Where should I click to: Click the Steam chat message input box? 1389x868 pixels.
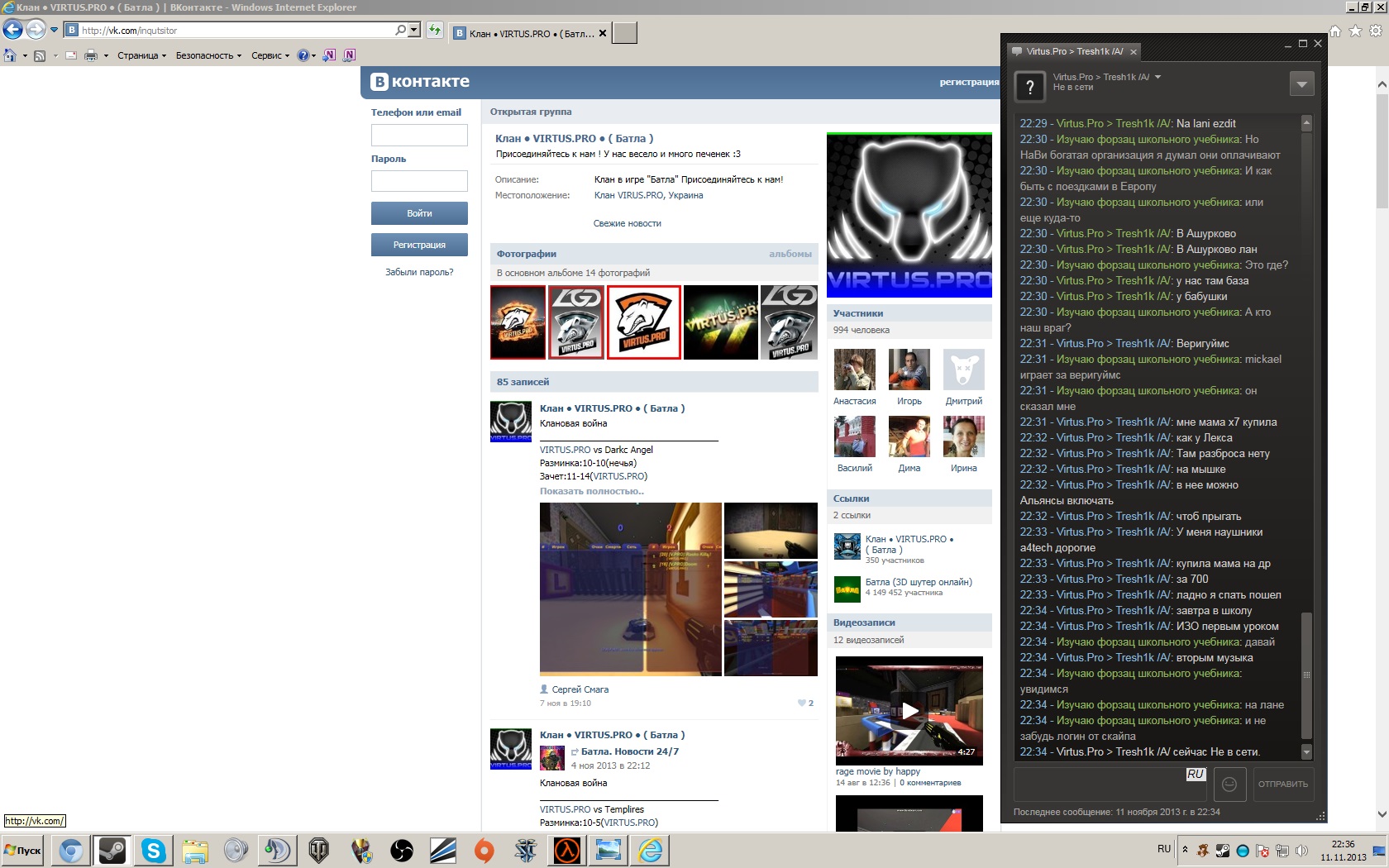click(1110, 784)
